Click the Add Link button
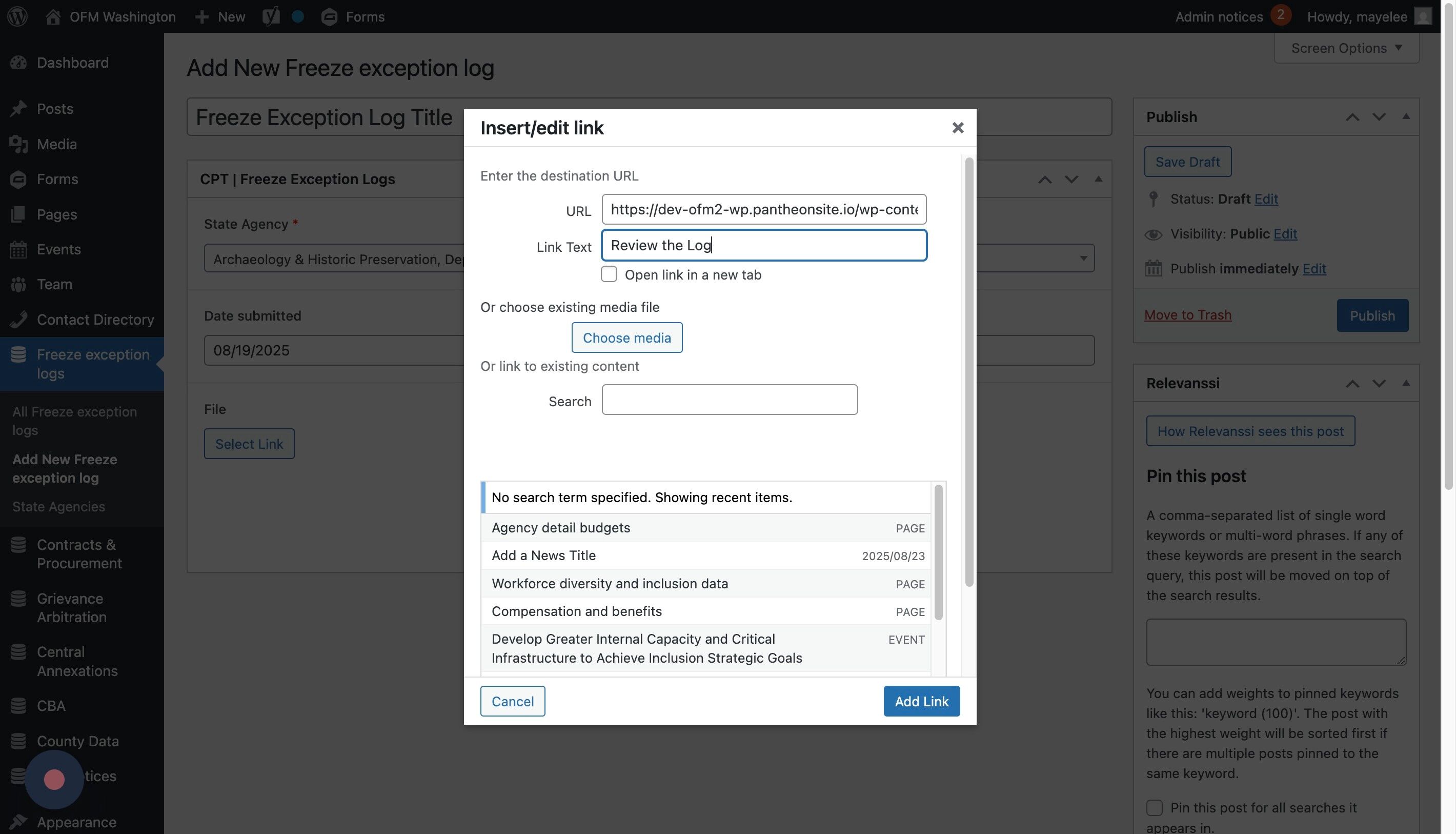The image size is (1456, 834). (921, 701)
